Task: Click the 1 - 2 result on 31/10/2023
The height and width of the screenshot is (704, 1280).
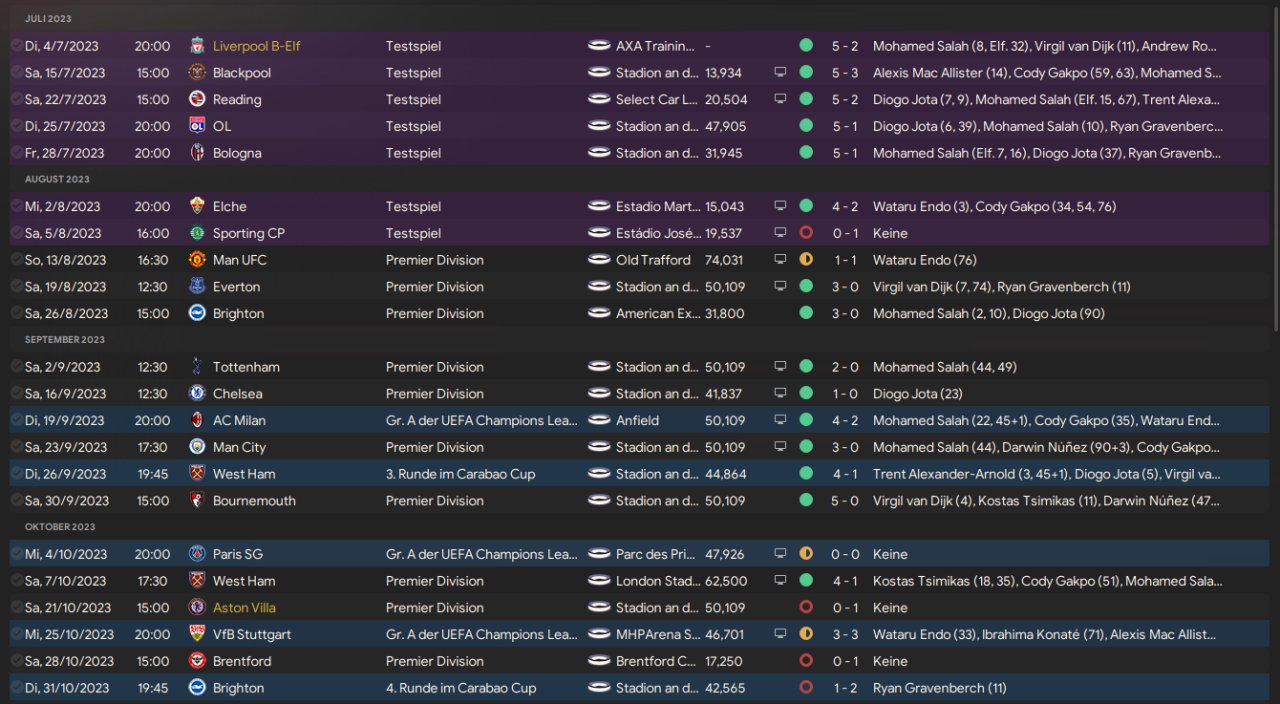Action: 844,688
